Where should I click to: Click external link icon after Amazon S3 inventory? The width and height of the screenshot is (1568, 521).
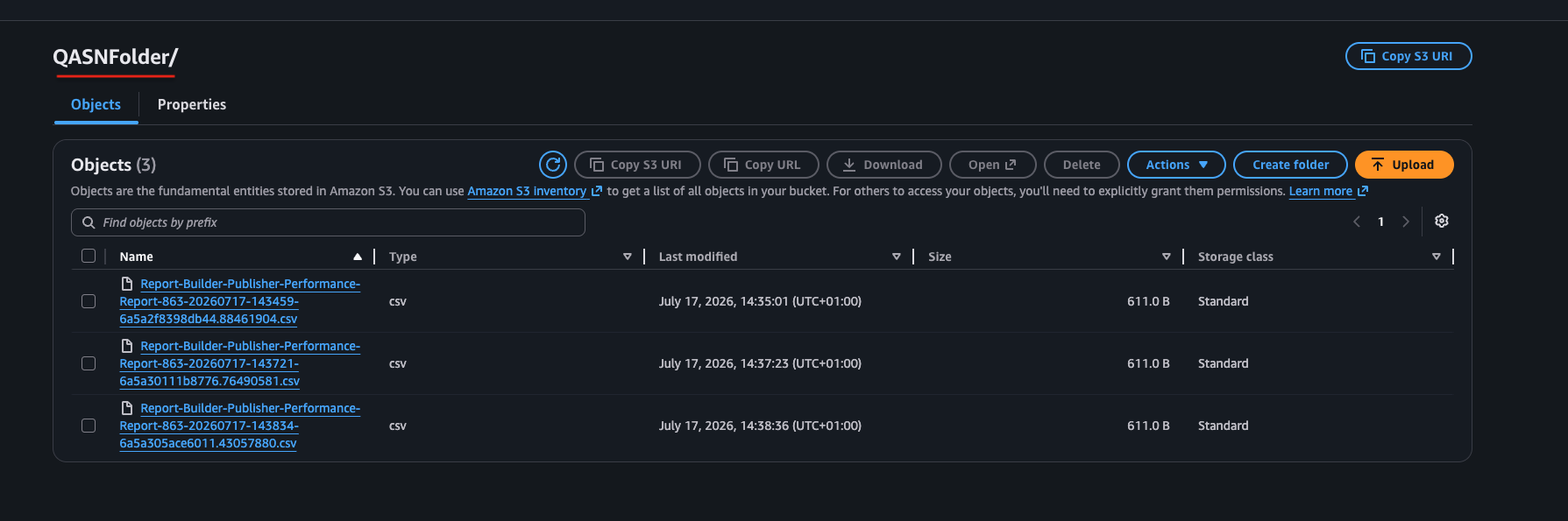(597, 191)
